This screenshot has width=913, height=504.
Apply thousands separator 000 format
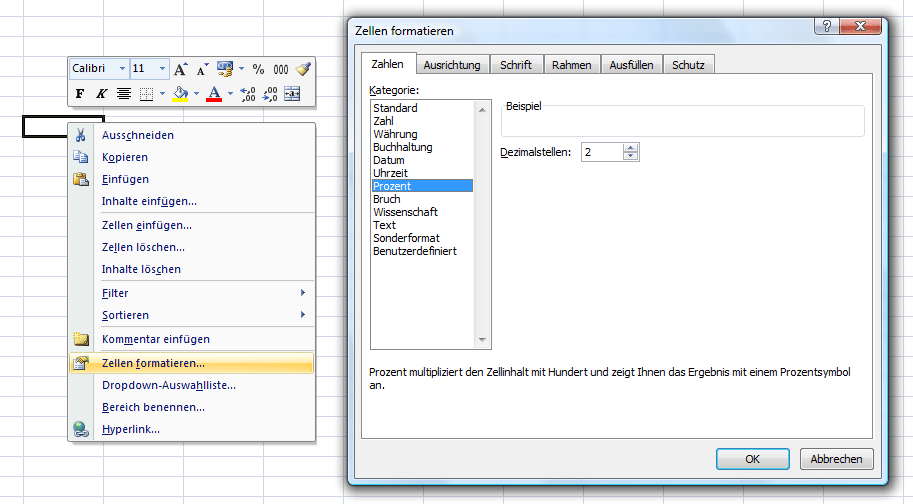tap(281, 69)
